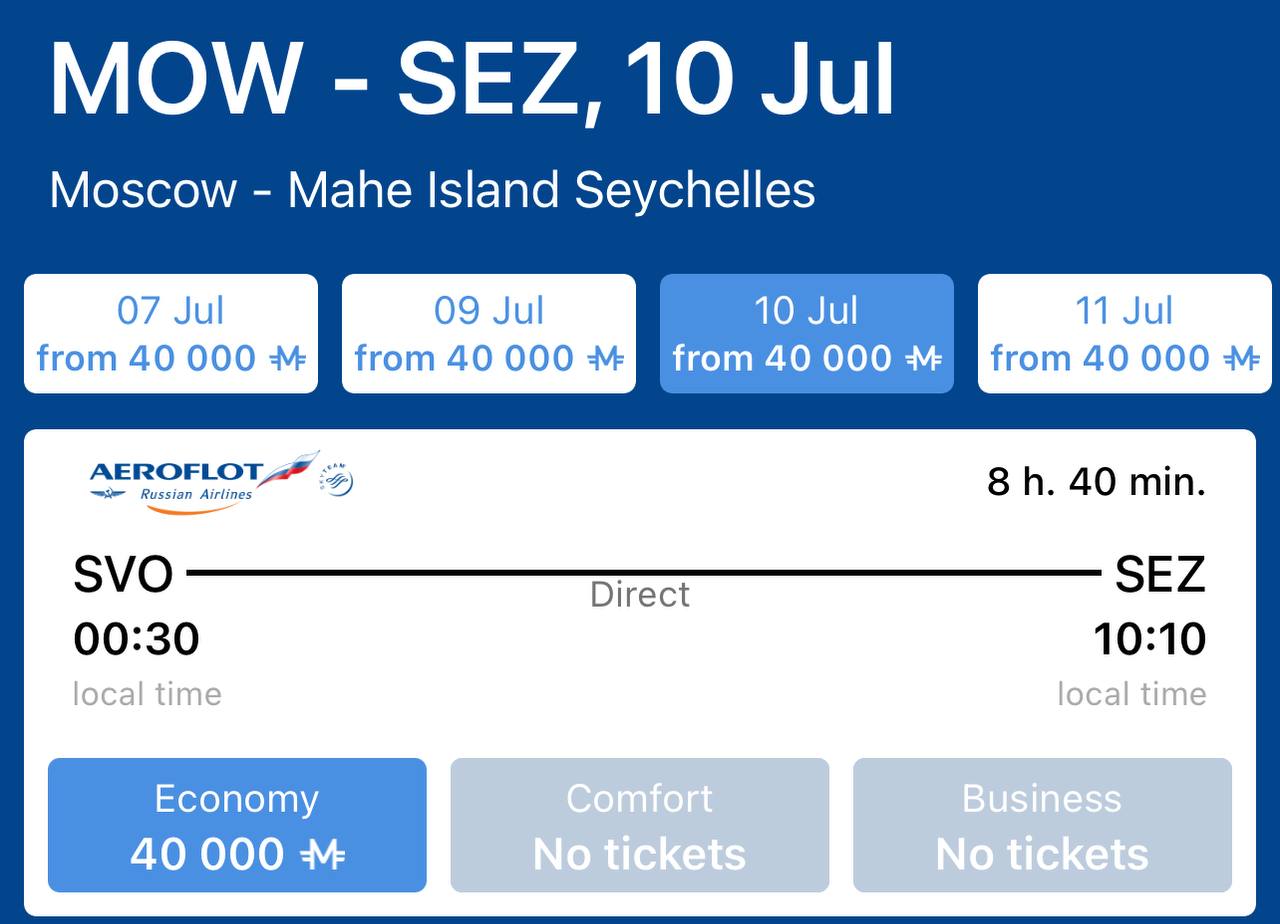Image resolution: width=1280 pixels, height=924 pixels.
Task: Click the SkyTeam alliance emblem
Action: point(337,481)
